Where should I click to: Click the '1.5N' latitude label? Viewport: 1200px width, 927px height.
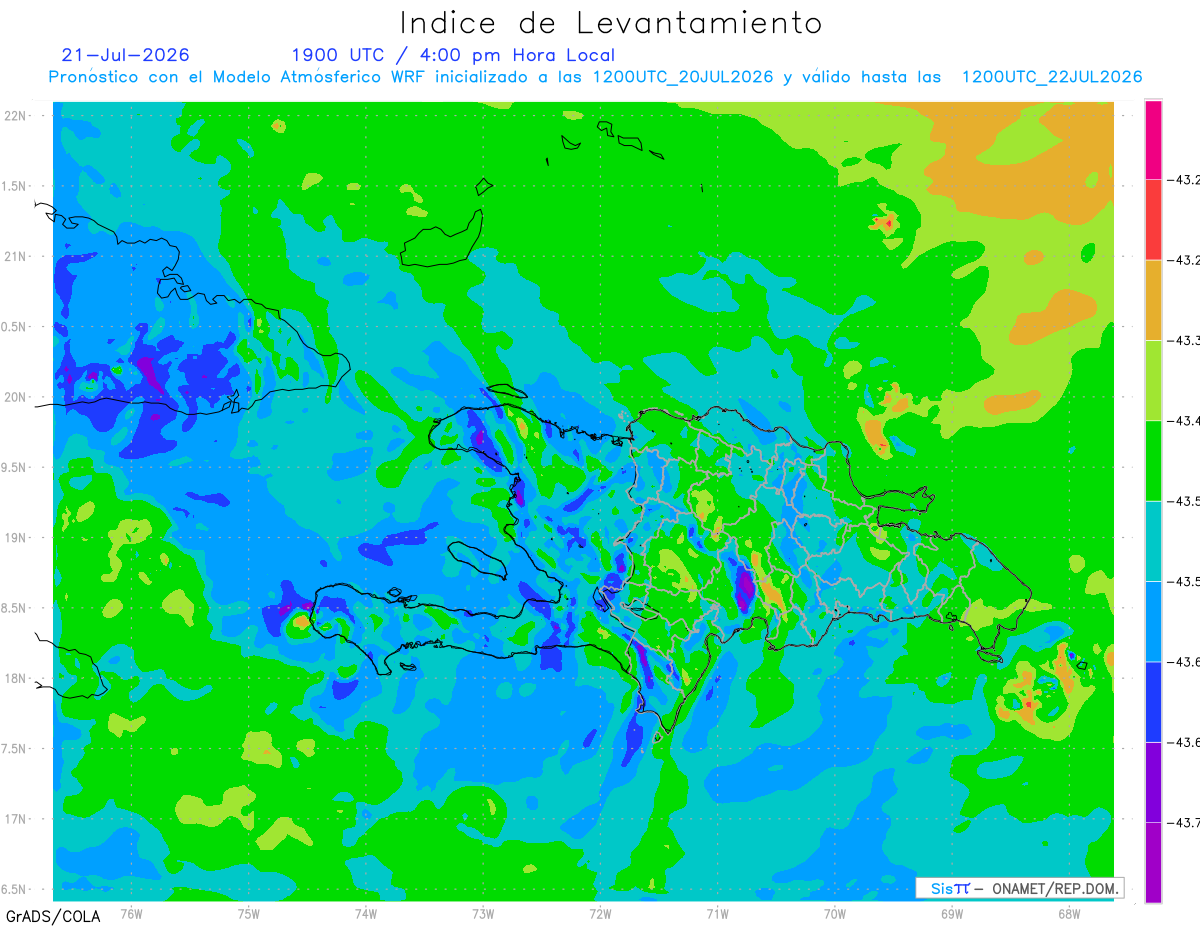click(15, 186)
